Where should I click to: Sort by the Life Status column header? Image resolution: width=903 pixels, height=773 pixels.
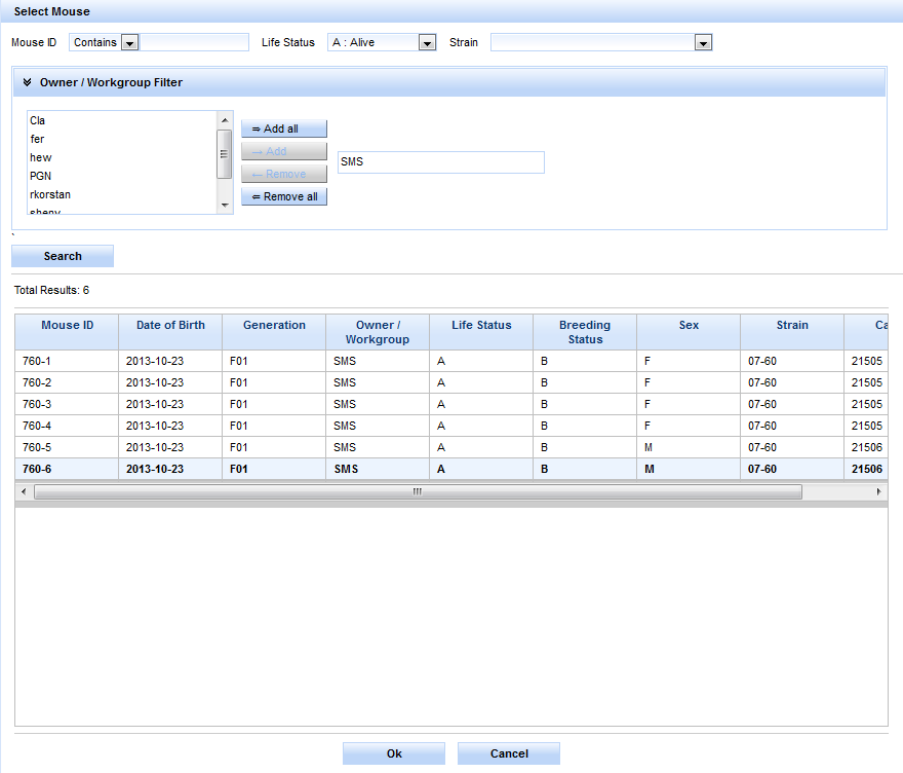click(x=481, y=332)
